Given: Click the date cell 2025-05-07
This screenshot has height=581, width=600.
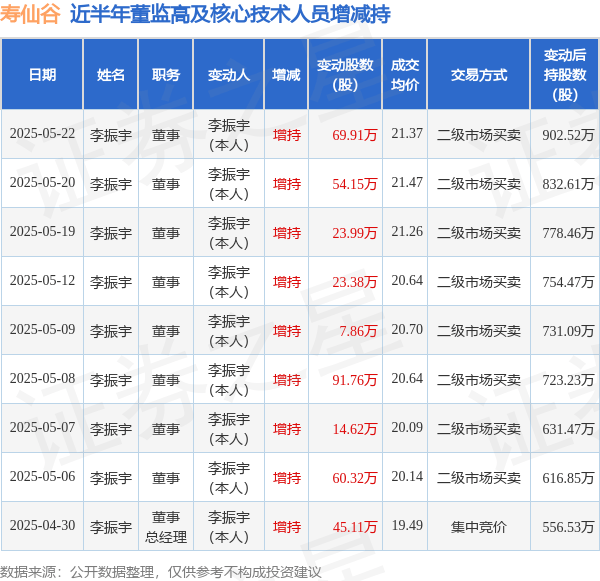Looking at the screenshot, I should (x=42, y=428).
